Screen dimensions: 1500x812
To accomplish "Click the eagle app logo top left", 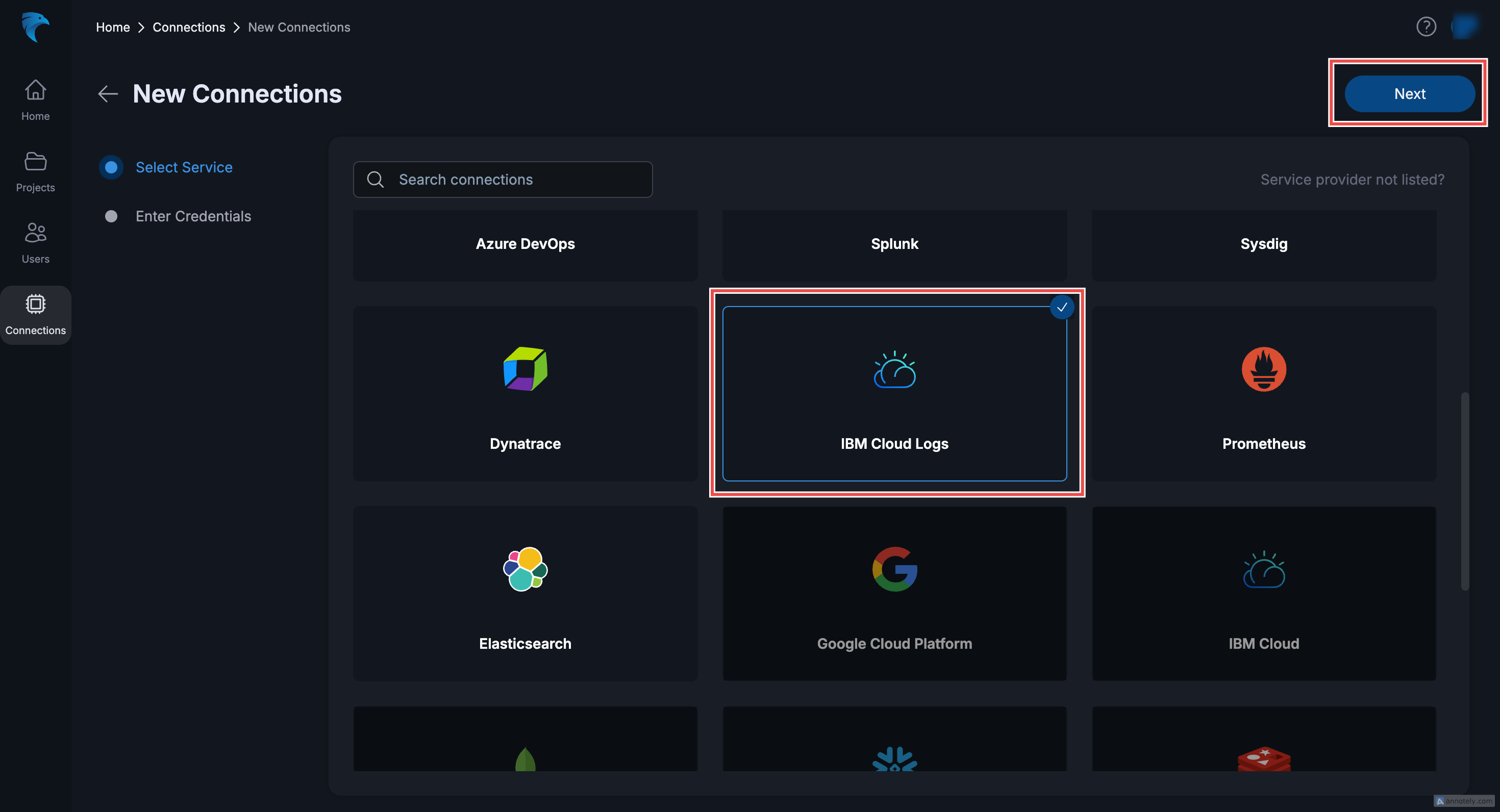I will (35, 28).
